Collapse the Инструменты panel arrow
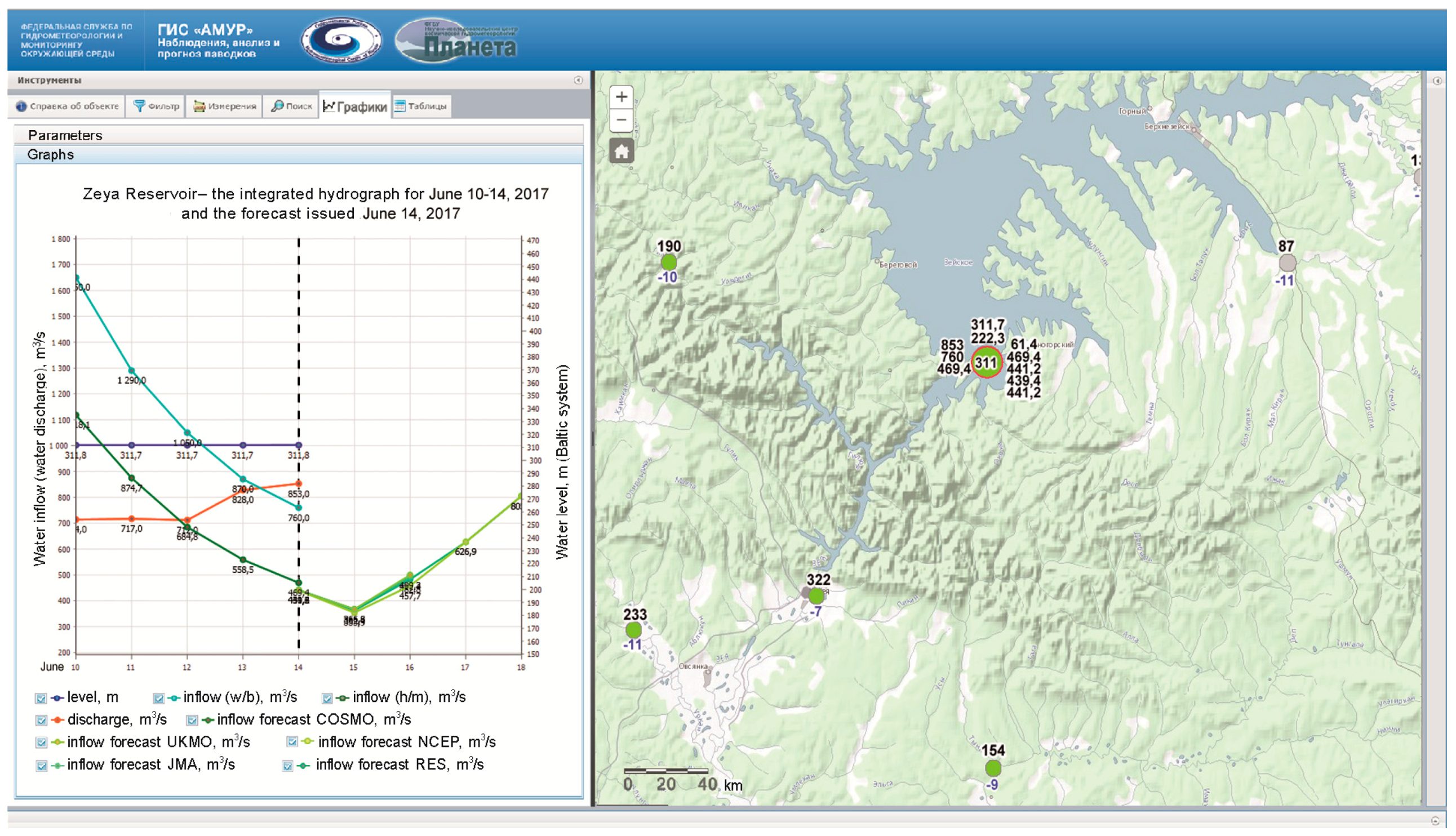 point(578,81)
